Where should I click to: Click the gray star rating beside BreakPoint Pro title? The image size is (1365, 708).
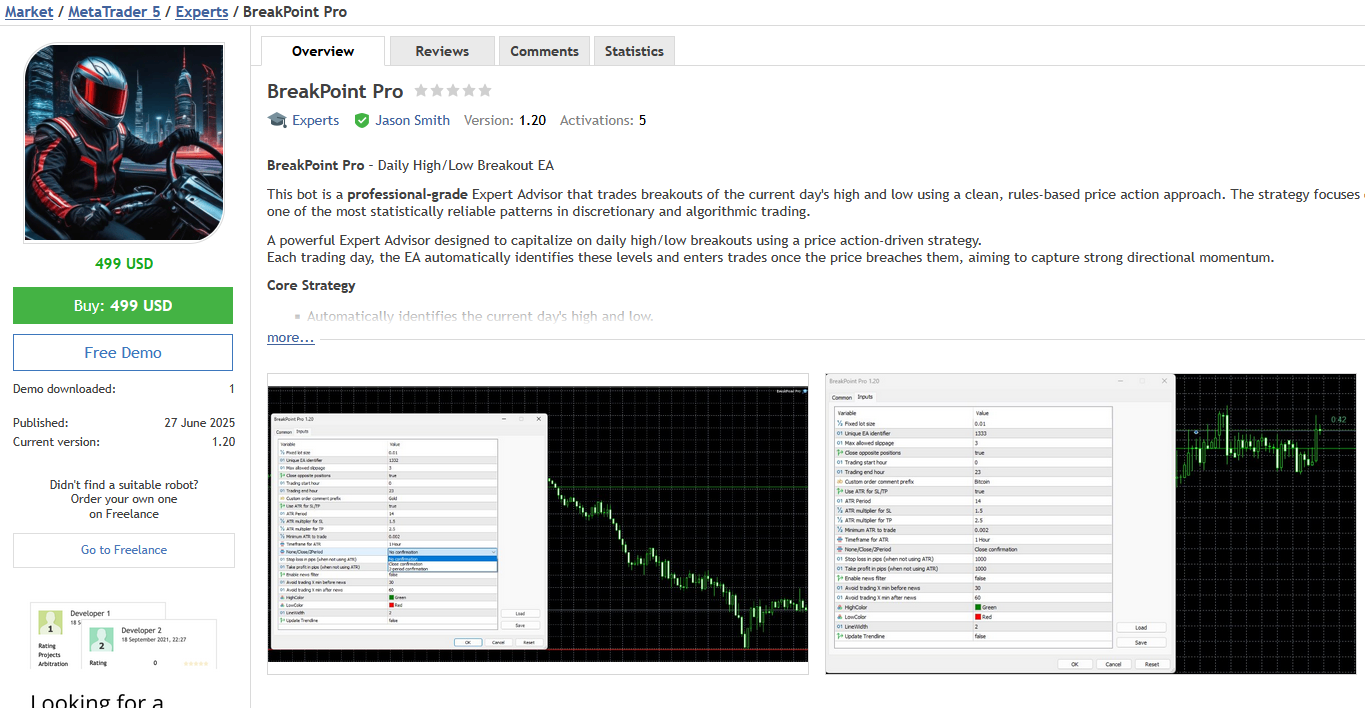(x=453, y=90)
